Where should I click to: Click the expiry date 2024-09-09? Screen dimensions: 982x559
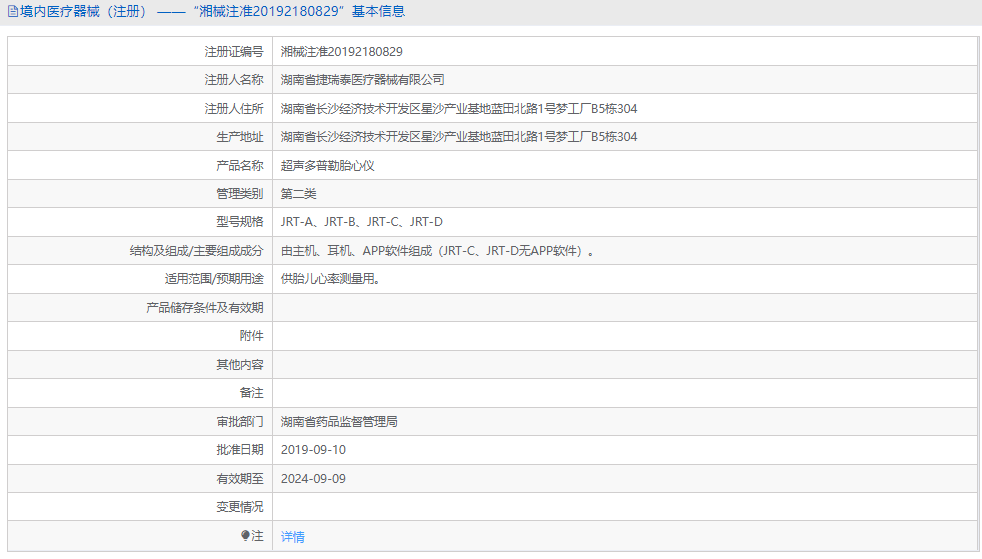313,478
